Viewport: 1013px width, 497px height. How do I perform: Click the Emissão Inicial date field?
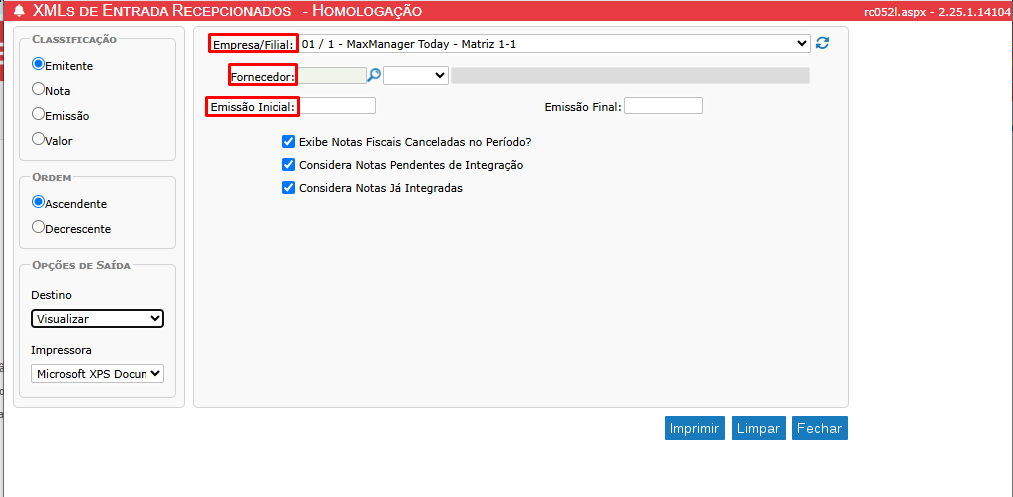[x=338, y=106]
